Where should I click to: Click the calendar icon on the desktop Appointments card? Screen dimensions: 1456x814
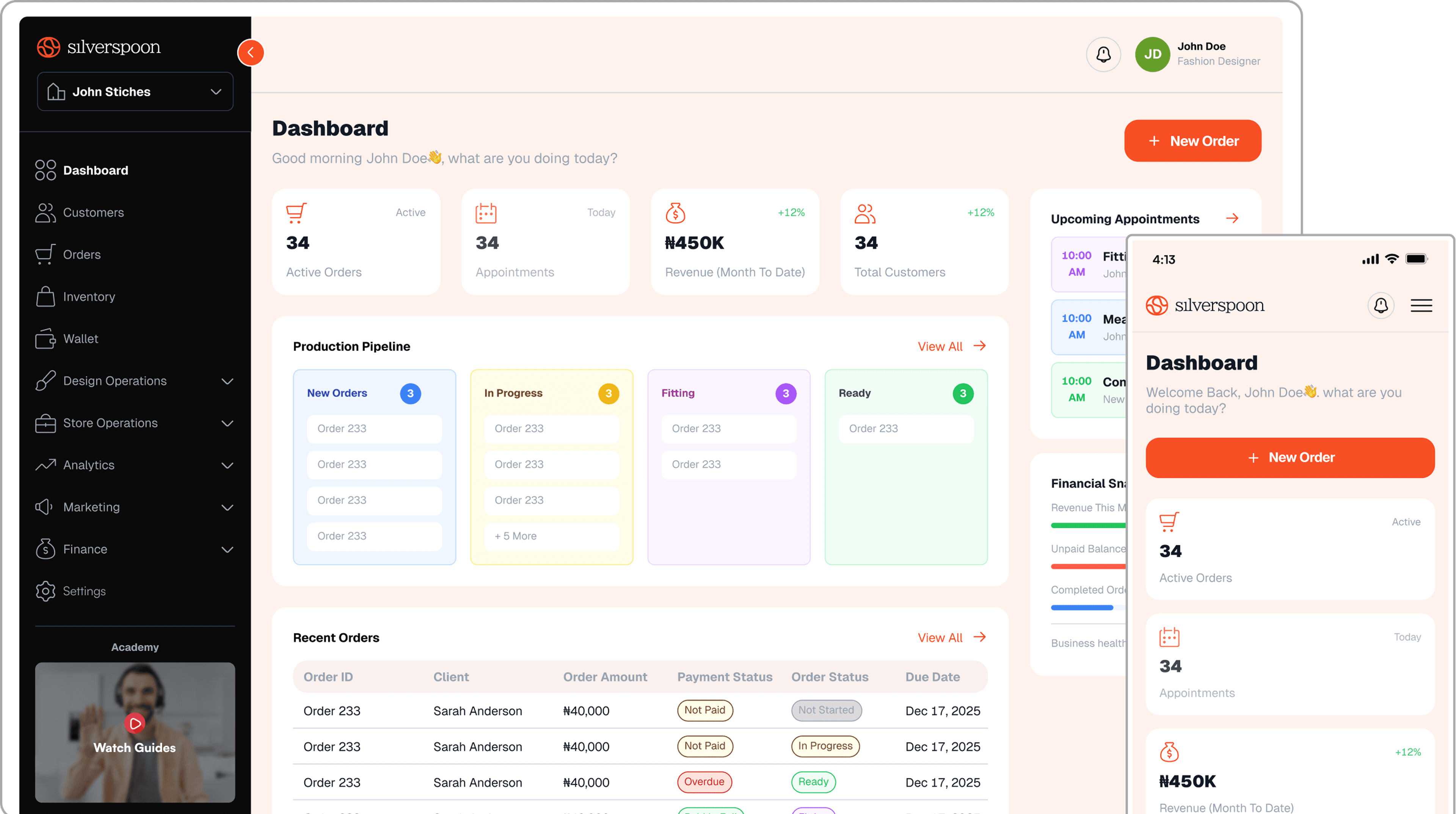486,213
